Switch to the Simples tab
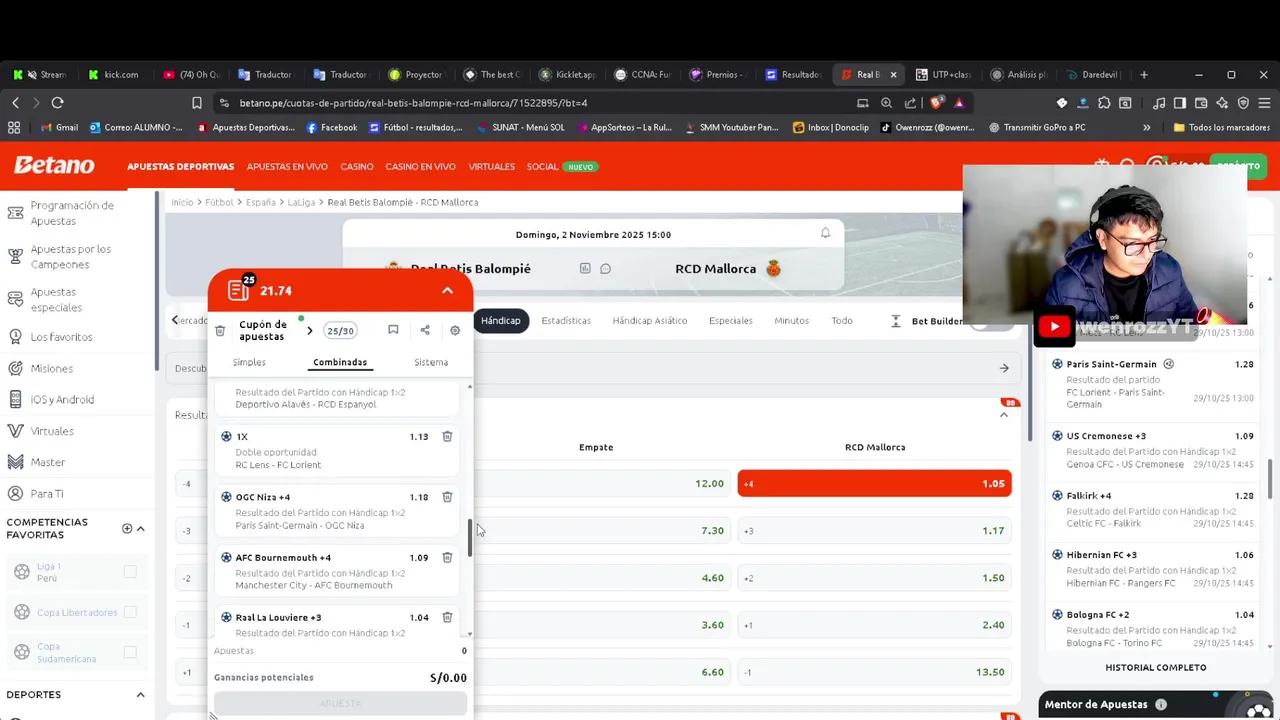This screenshot has width=1280, height=720. pos(249,362)
